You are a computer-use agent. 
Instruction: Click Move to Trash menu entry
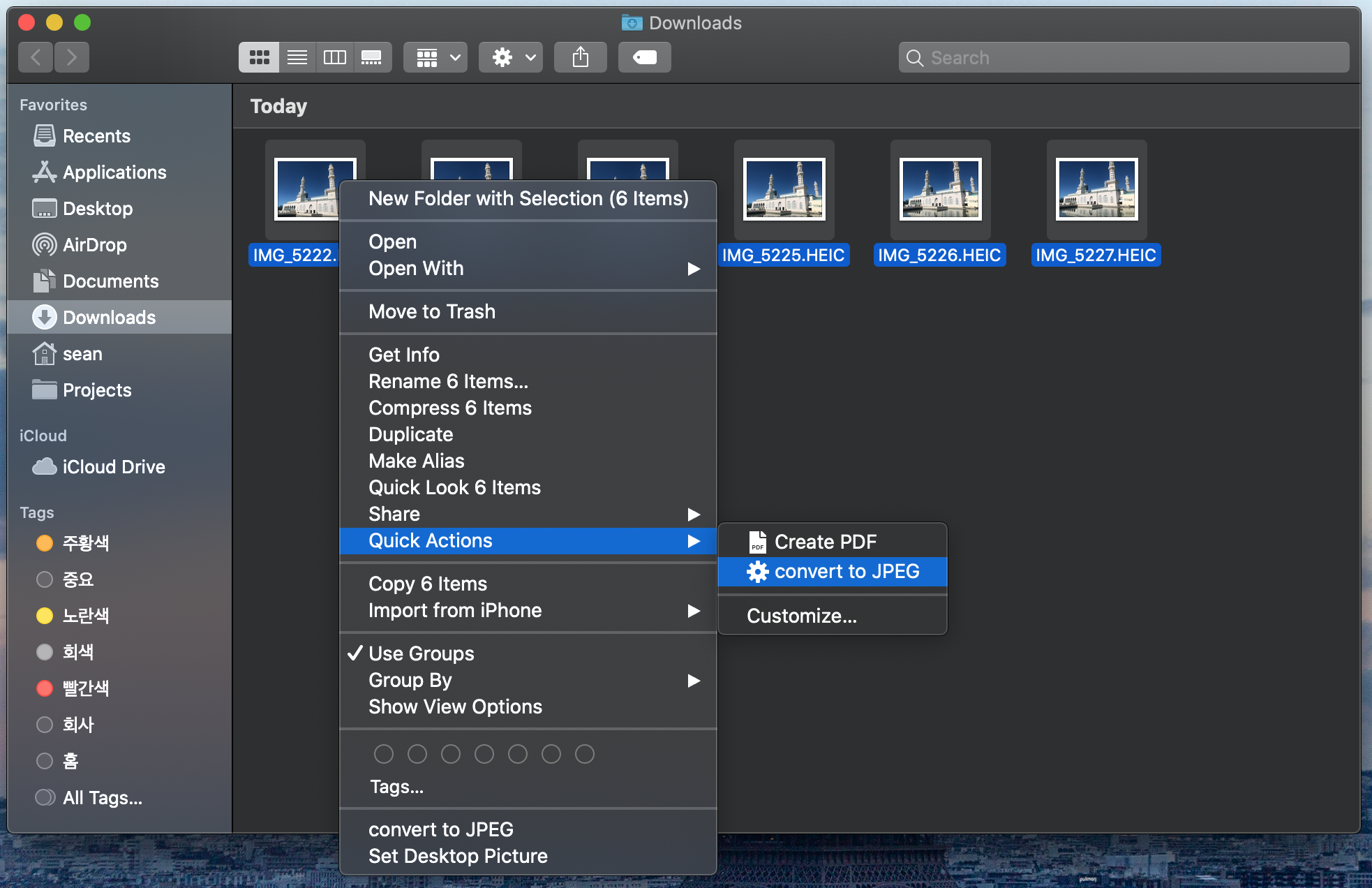[x=432, y=312]
